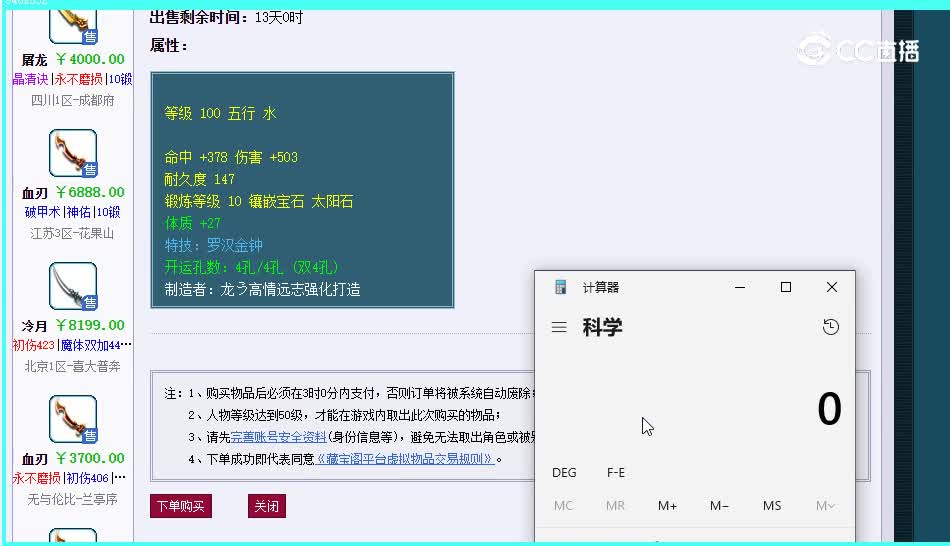The height and width of the screenshot is (546, 950).
Task: Open the 冷月 weapon icon priced ¥8199.00
Action: pos(73,286)
